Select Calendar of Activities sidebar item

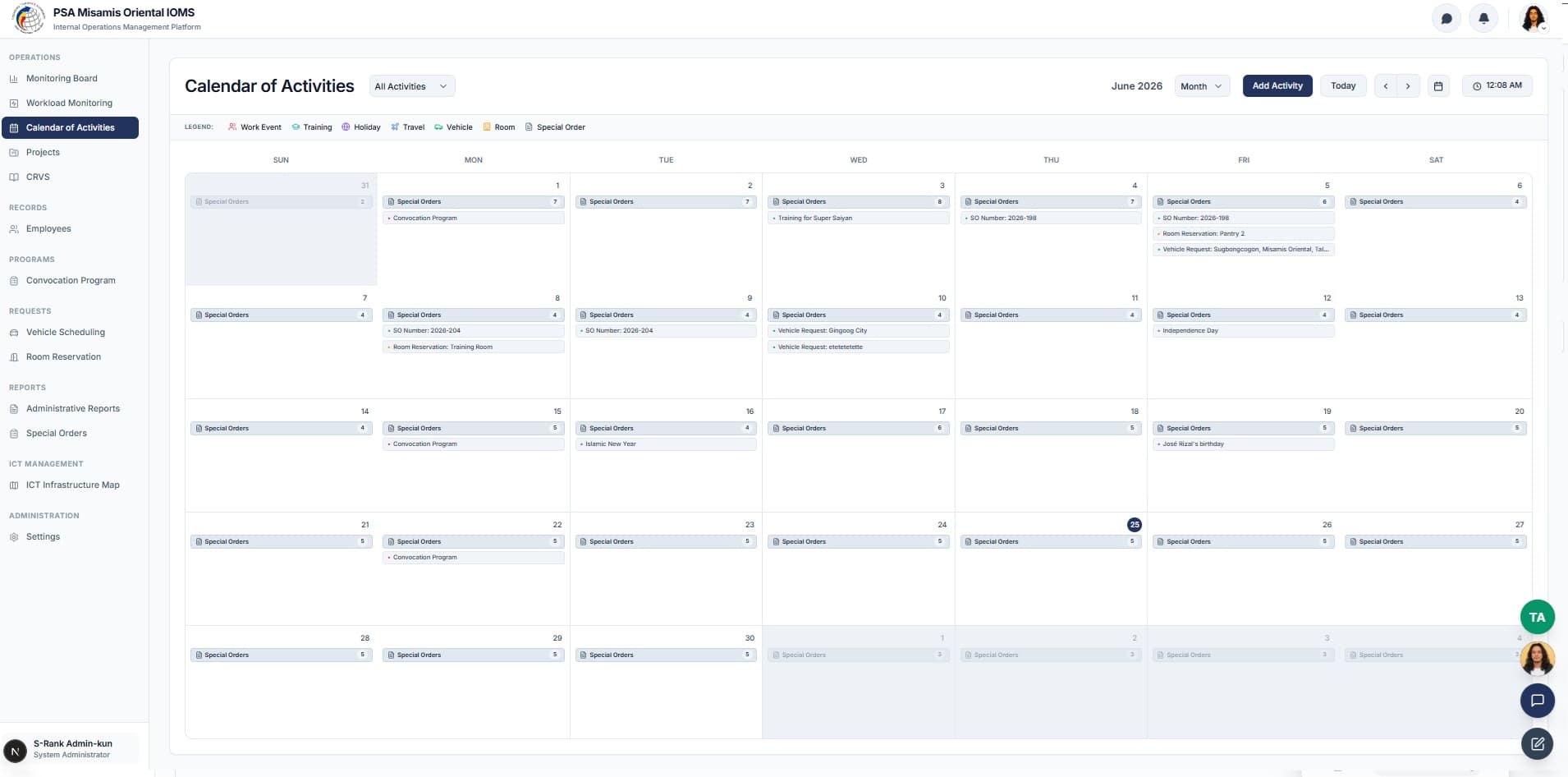pyautogui.click(x=70, y=128)
